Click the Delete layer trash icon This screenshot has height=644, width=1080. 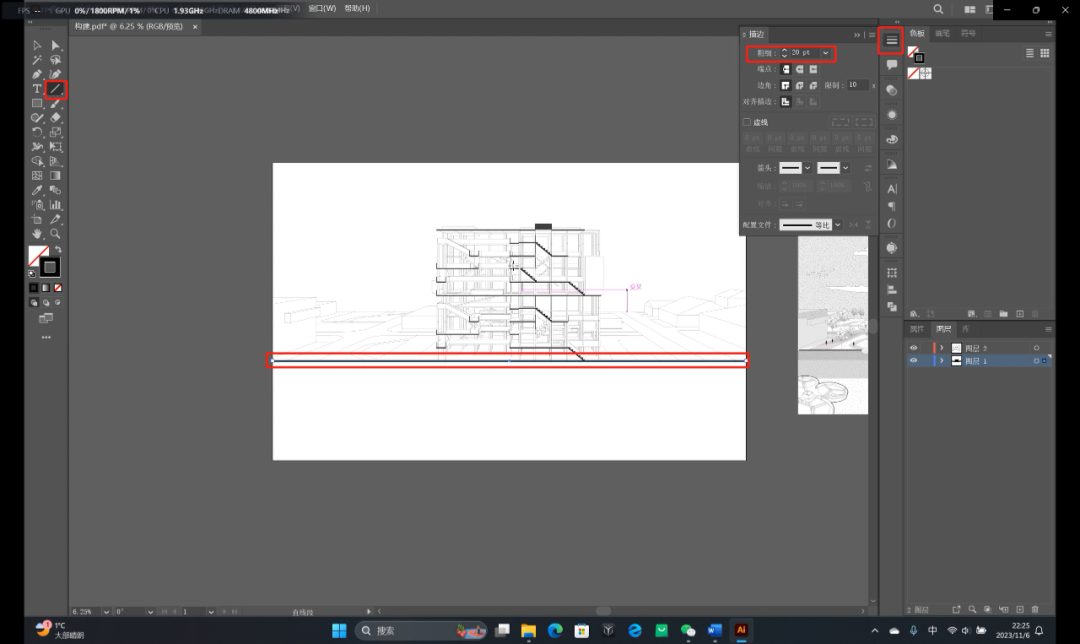[1035, 610]
